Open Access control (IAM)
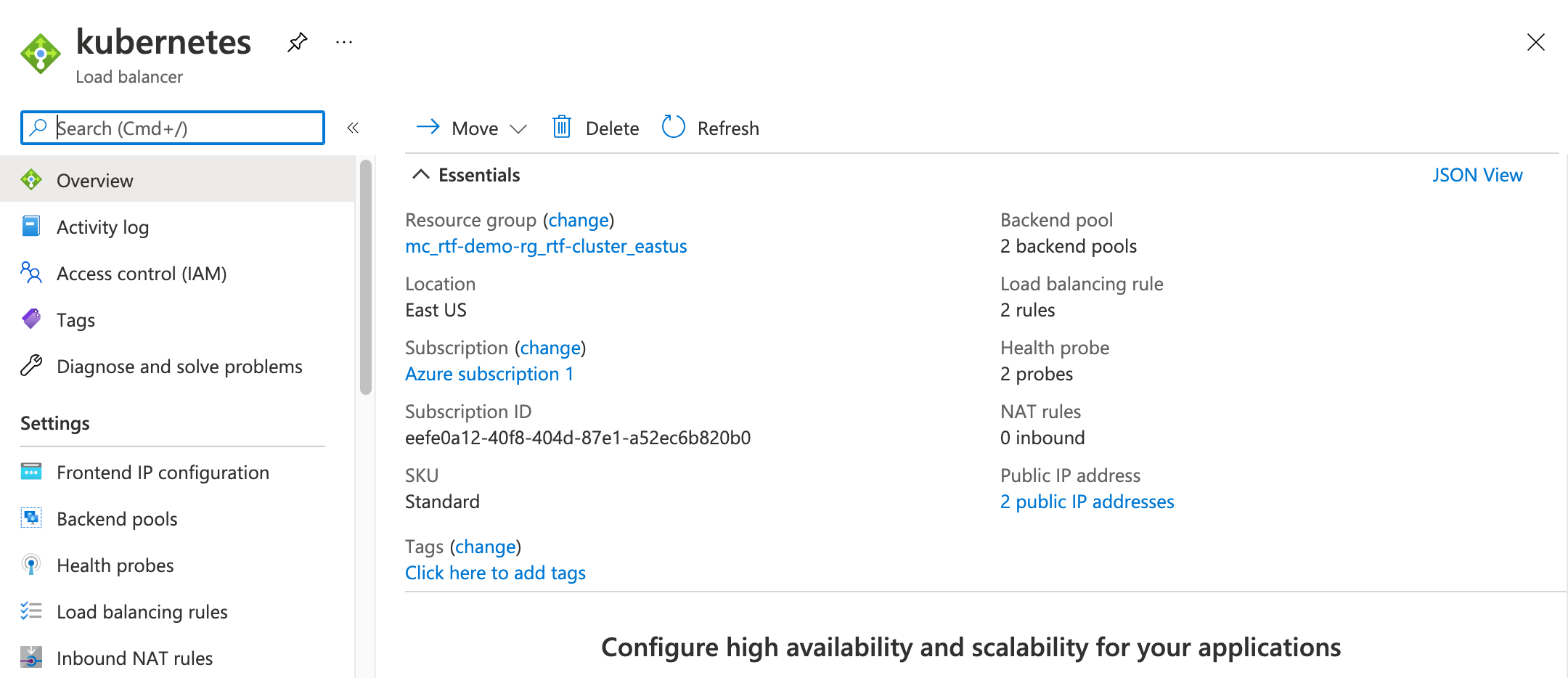This screenshot has width=1568, height=678. (142, 274)
